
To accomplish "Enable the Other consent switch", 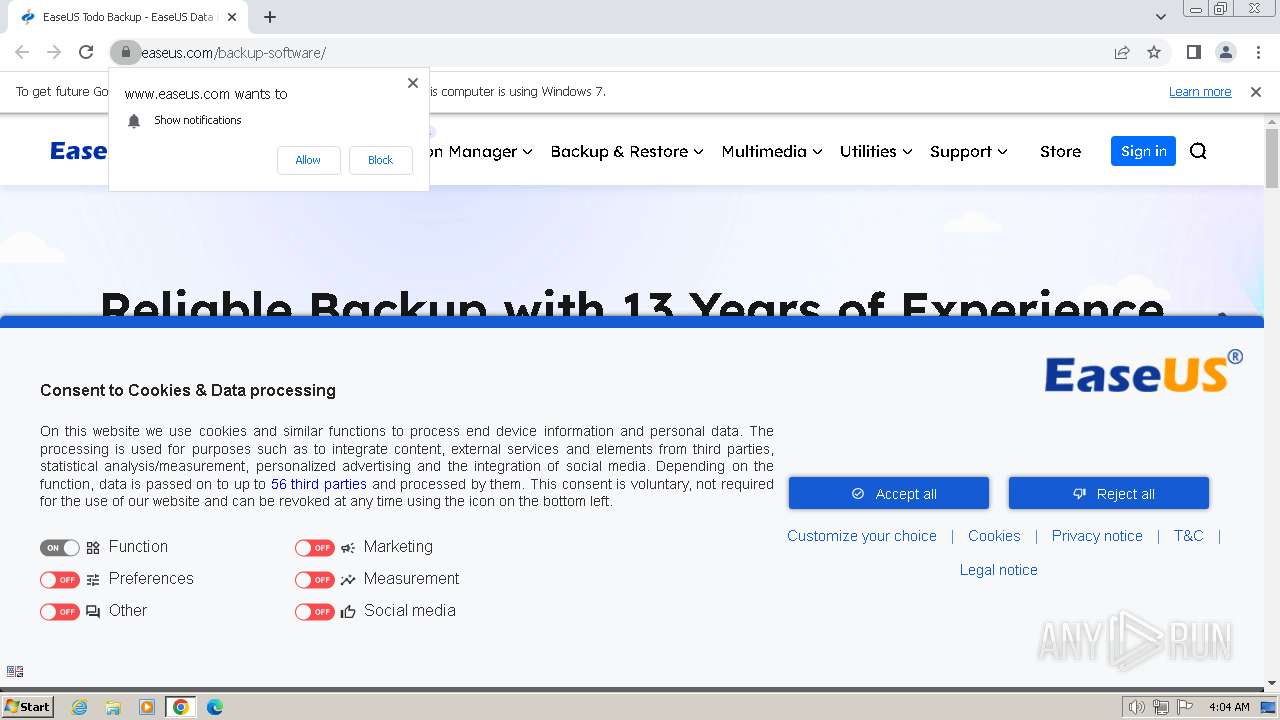I will (60, 612).
